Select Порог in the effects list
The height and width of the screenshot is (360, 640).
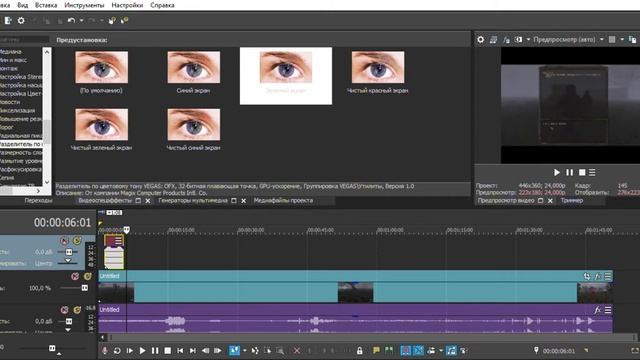[7, 127]
